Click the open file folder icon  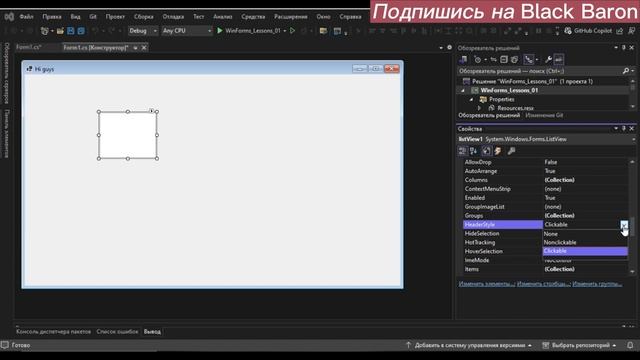[x=60, y=31]
